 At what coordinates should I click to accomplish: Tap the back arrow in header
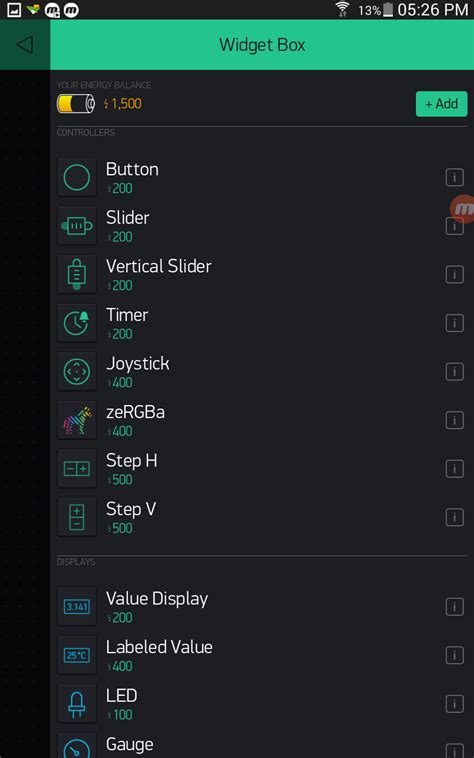(25, 44)
